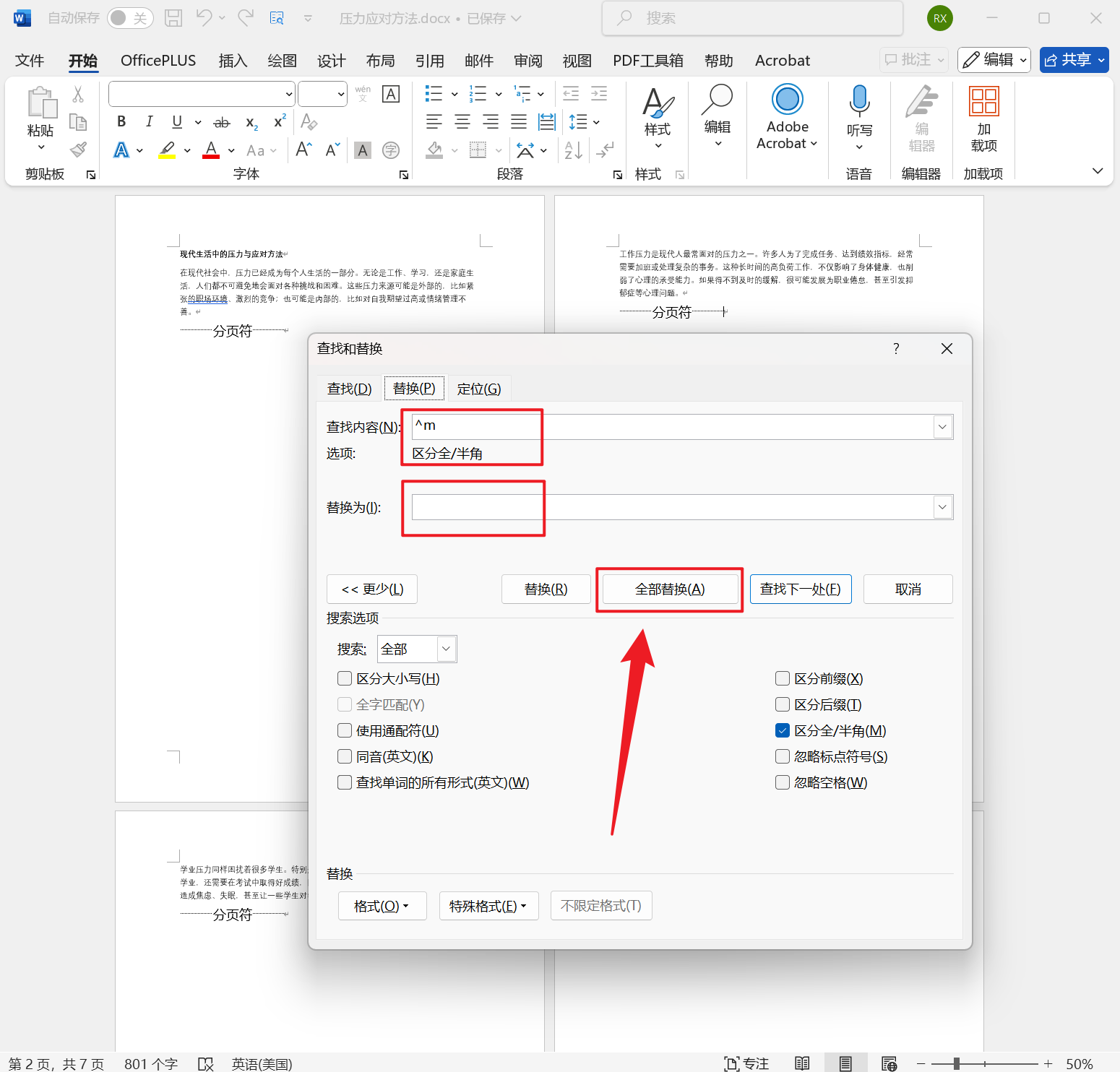Switch to the 定位 tab
This screenshot has height=1072, width=1120.
479,388
